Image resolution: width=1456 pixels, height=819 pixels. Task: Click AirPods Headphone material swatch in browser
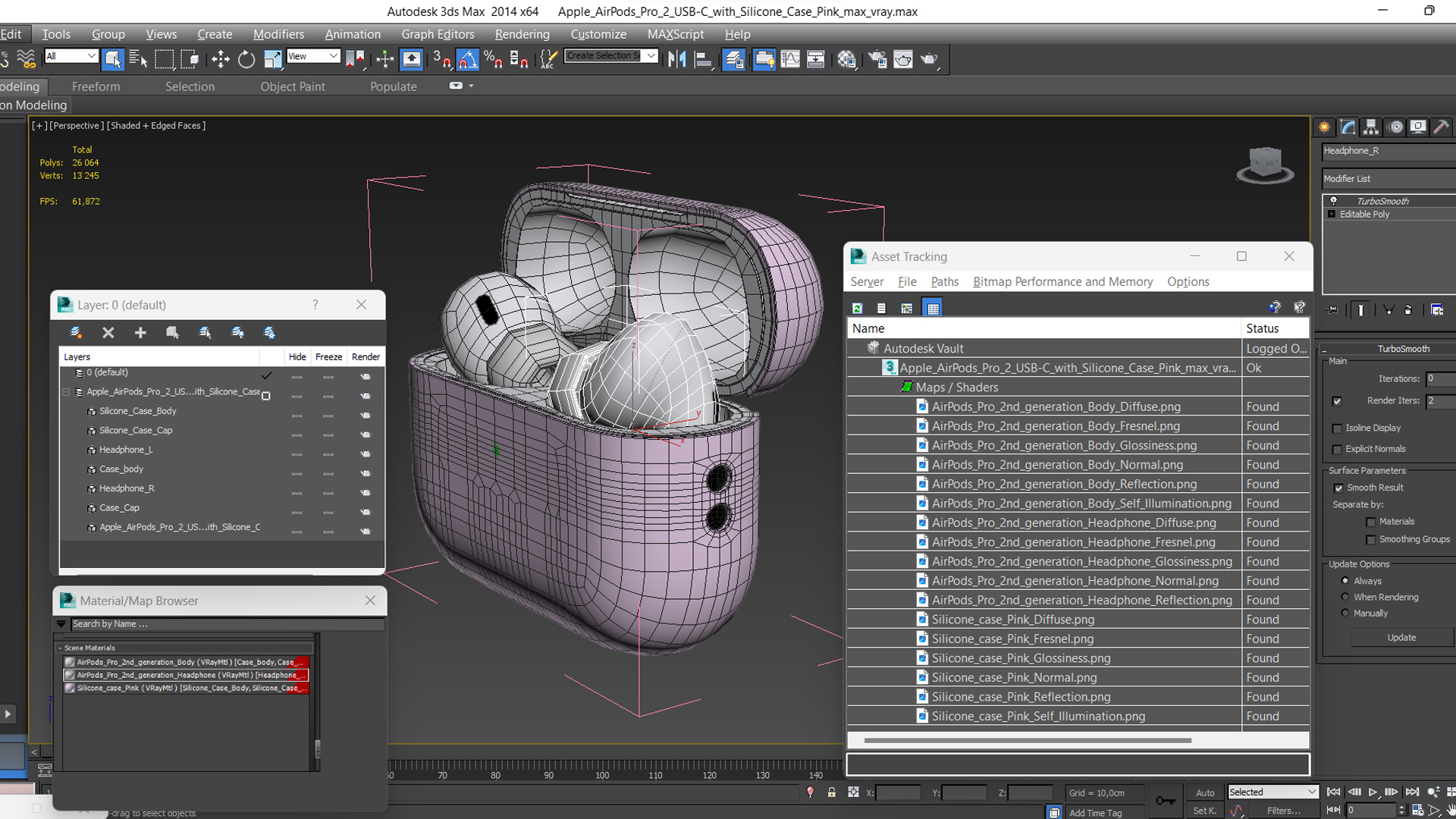click(x=71, y=675)
